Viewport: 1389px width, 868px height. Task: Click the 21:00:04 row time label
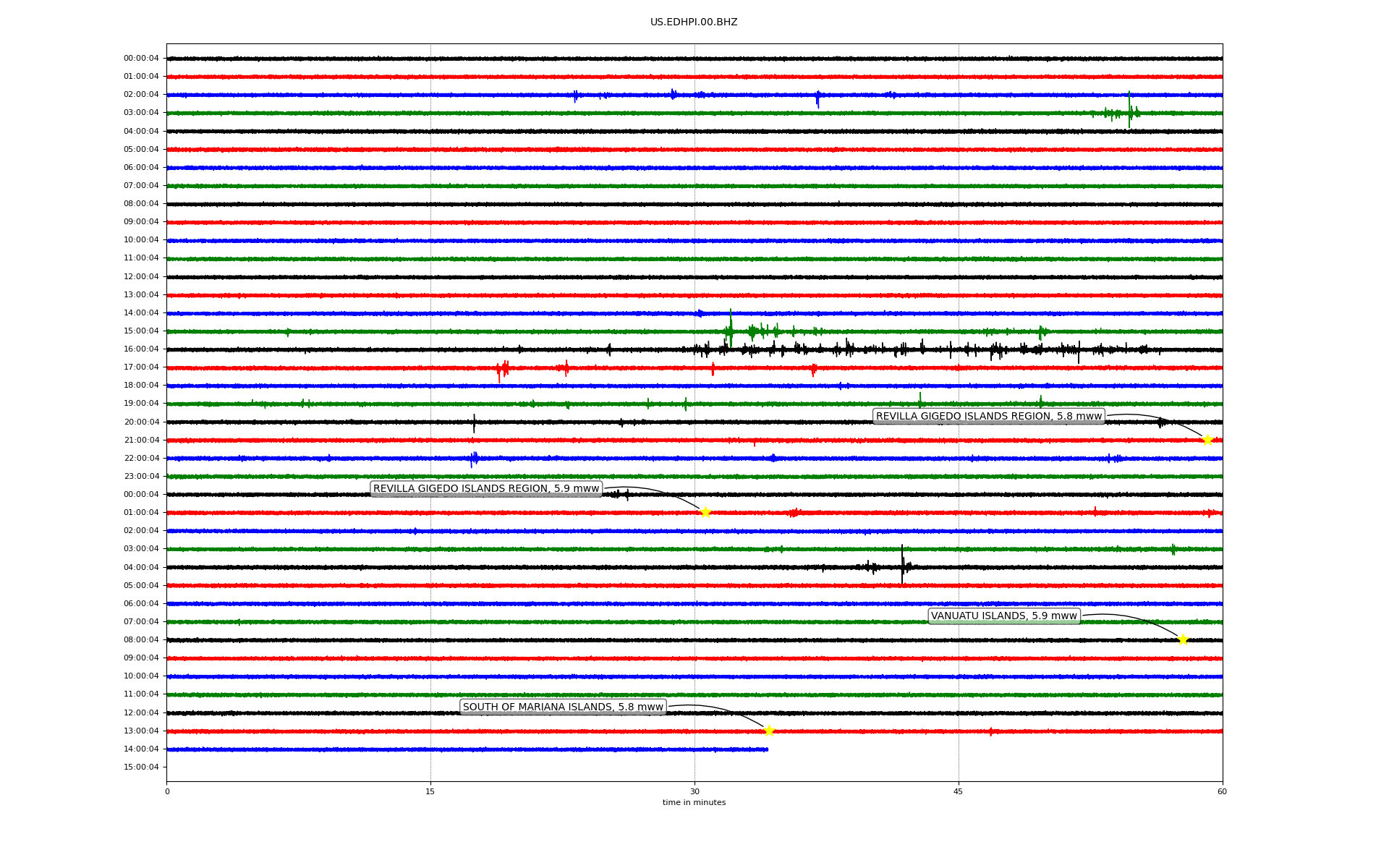[141, 441]
